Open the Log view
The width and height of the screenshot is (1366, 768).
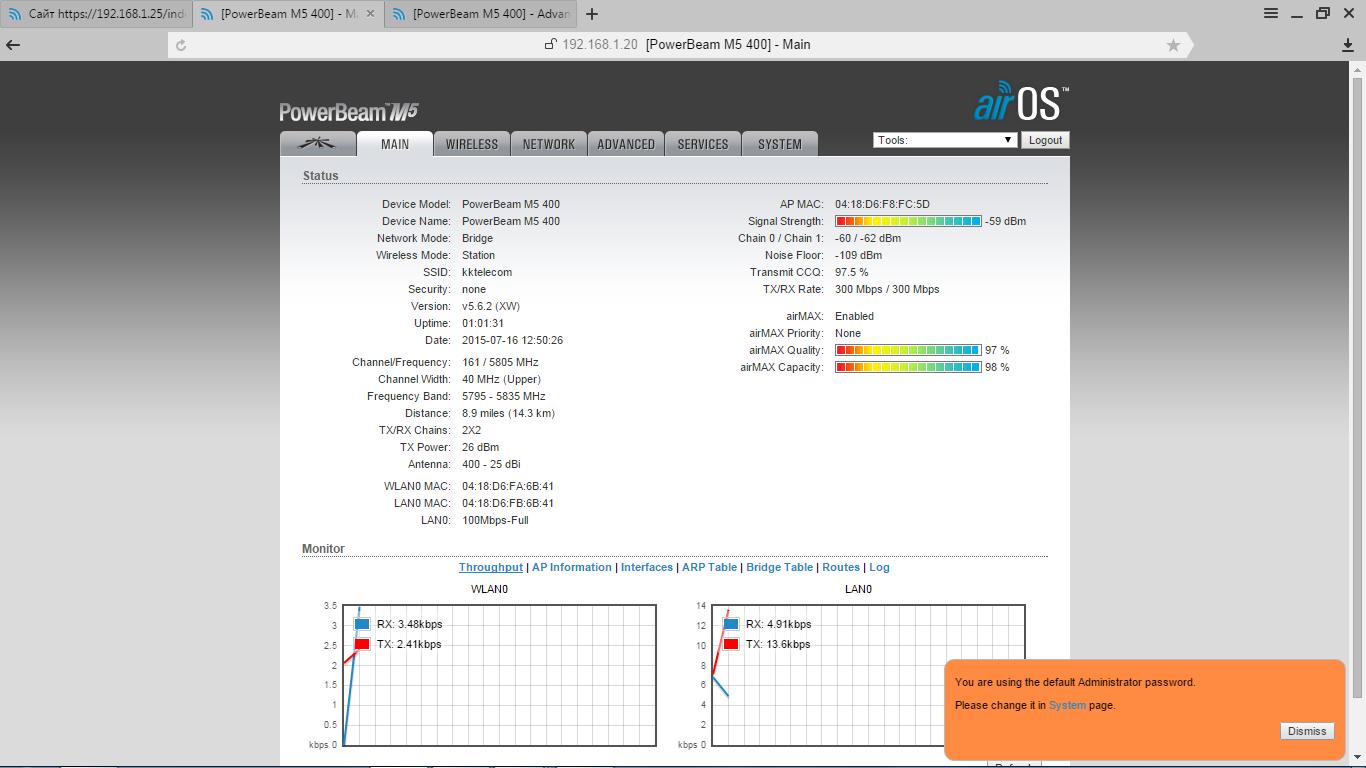tap(879, 567)
